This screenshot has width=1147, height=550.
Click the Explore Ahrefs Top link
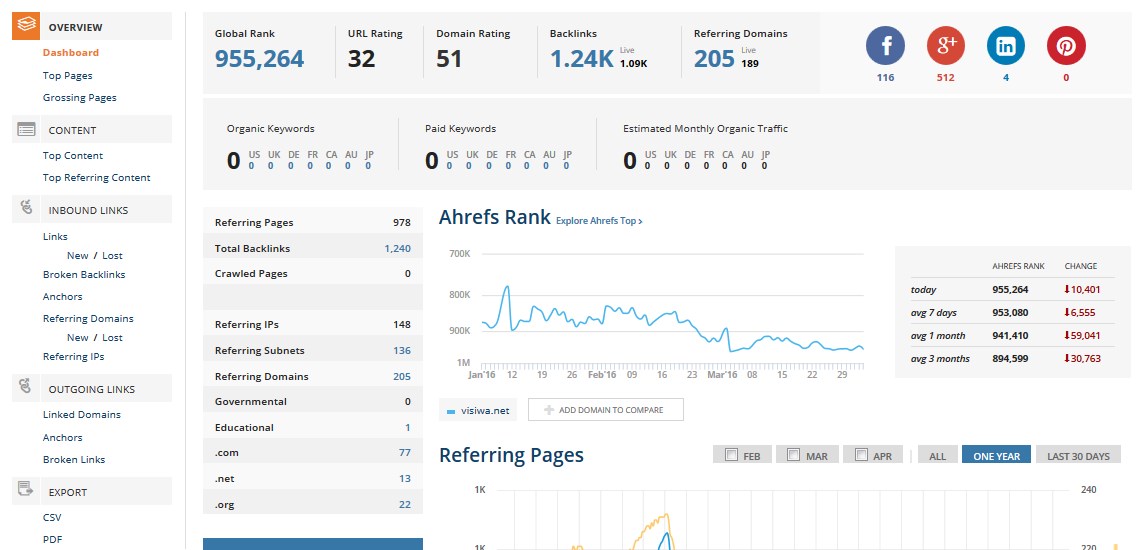pos(599,220)
